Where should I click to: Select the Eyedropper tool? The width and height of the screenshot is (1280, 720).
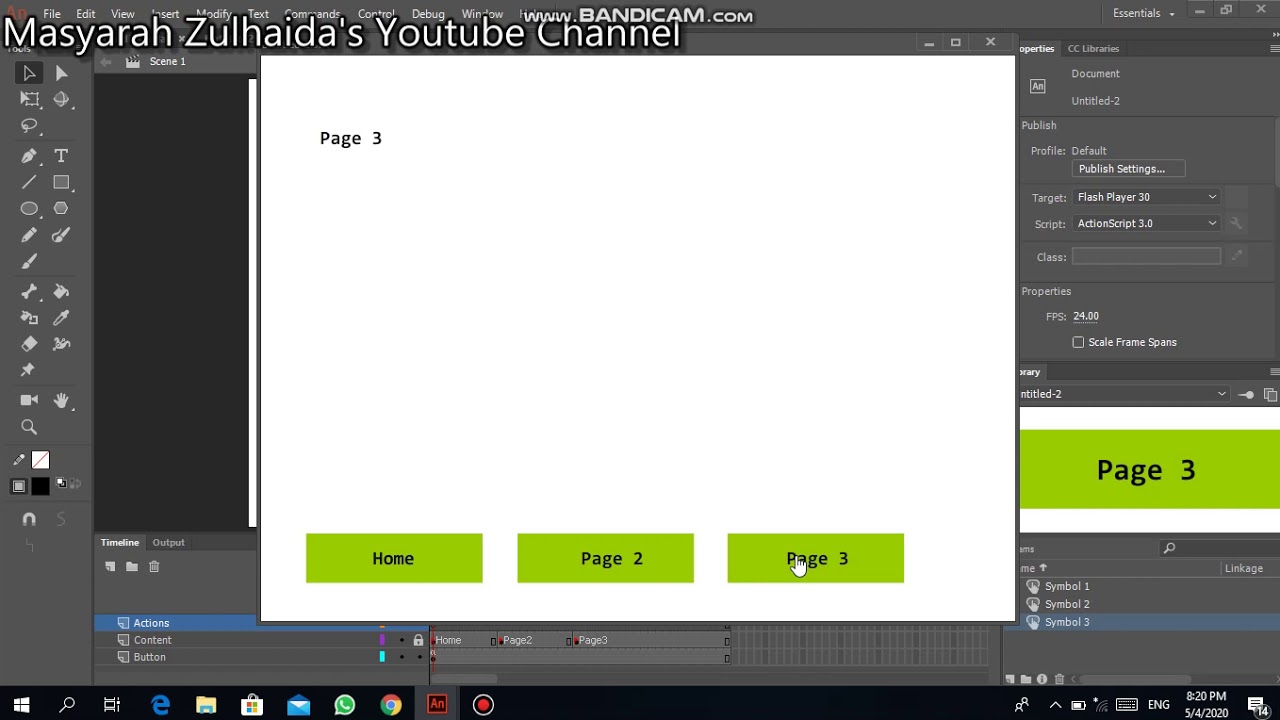(x=61, y=318)
